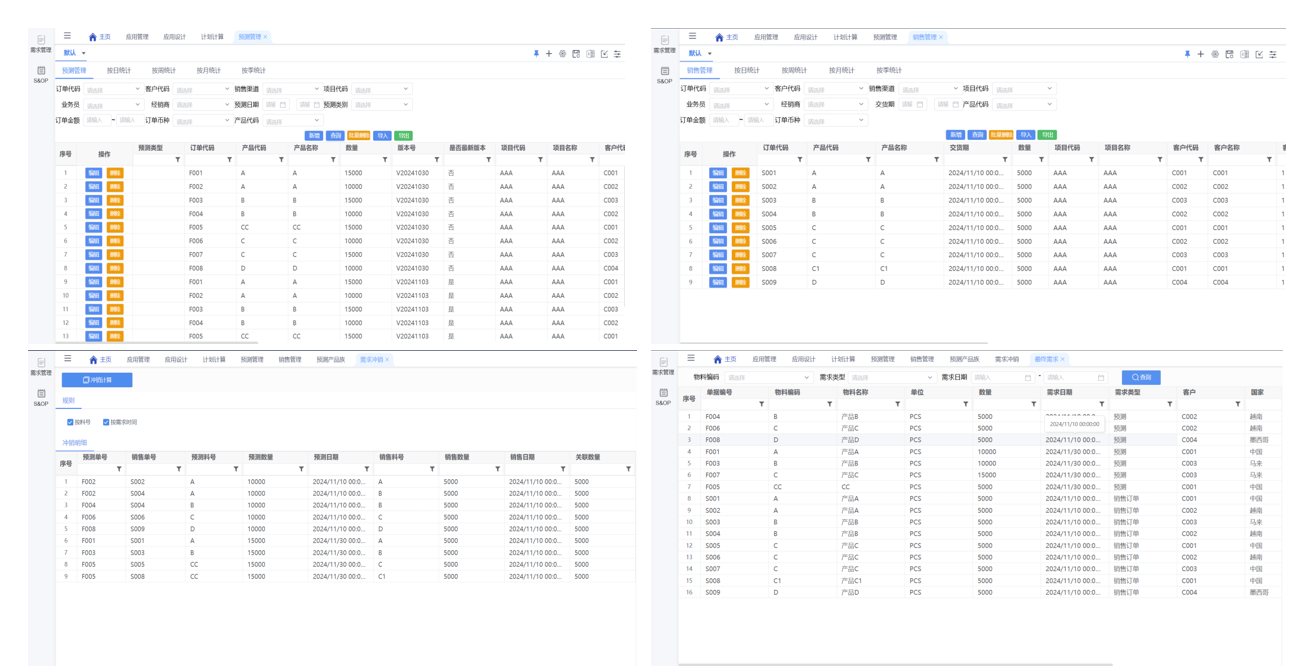This screenshot has height=671, width=1298.
Task: Click the blue 查询 button beside 需求日期
Action: (x=1140, y=378)
